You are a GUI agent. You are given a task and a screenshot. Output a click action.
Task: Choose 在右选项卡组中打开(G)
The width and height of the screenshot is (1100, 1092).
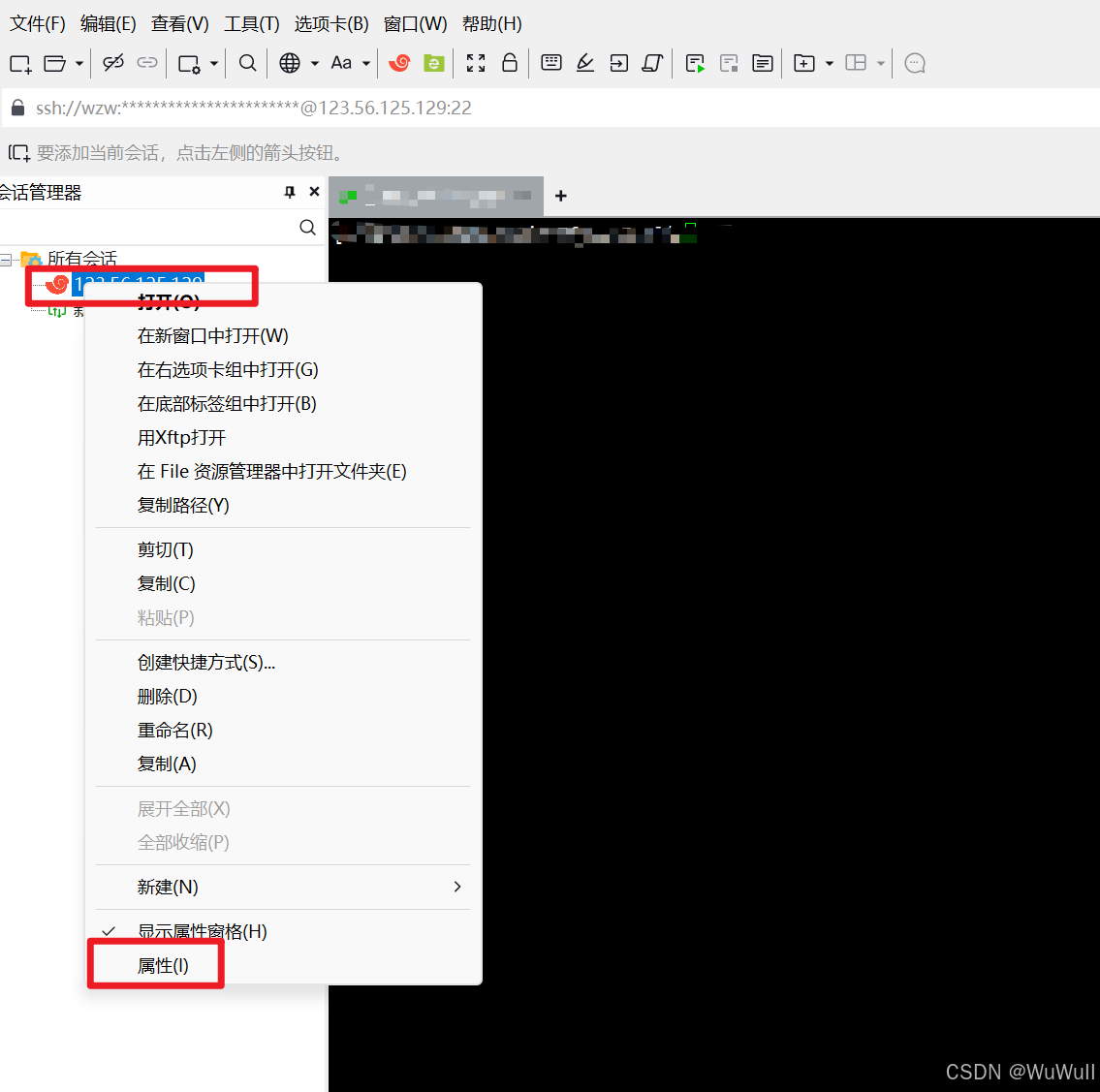[x=283, y=369]
